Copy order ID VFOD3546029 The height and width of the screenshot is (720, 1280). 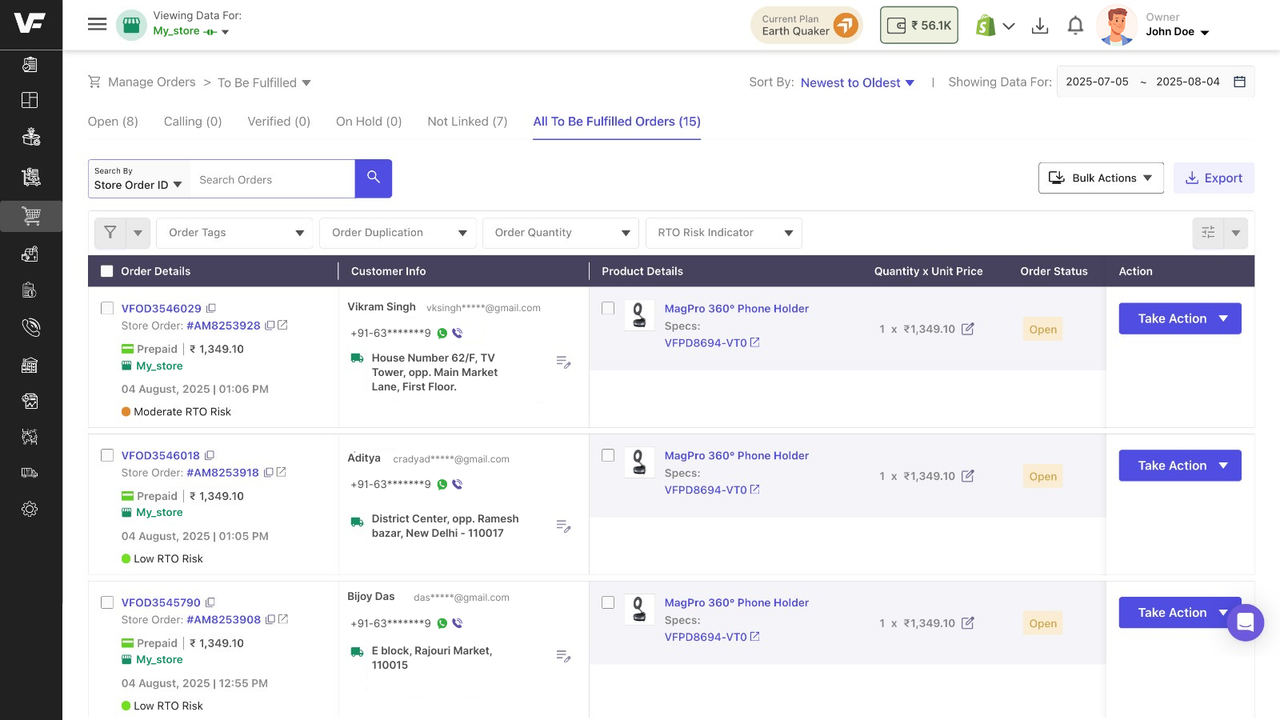coord(211,309)
